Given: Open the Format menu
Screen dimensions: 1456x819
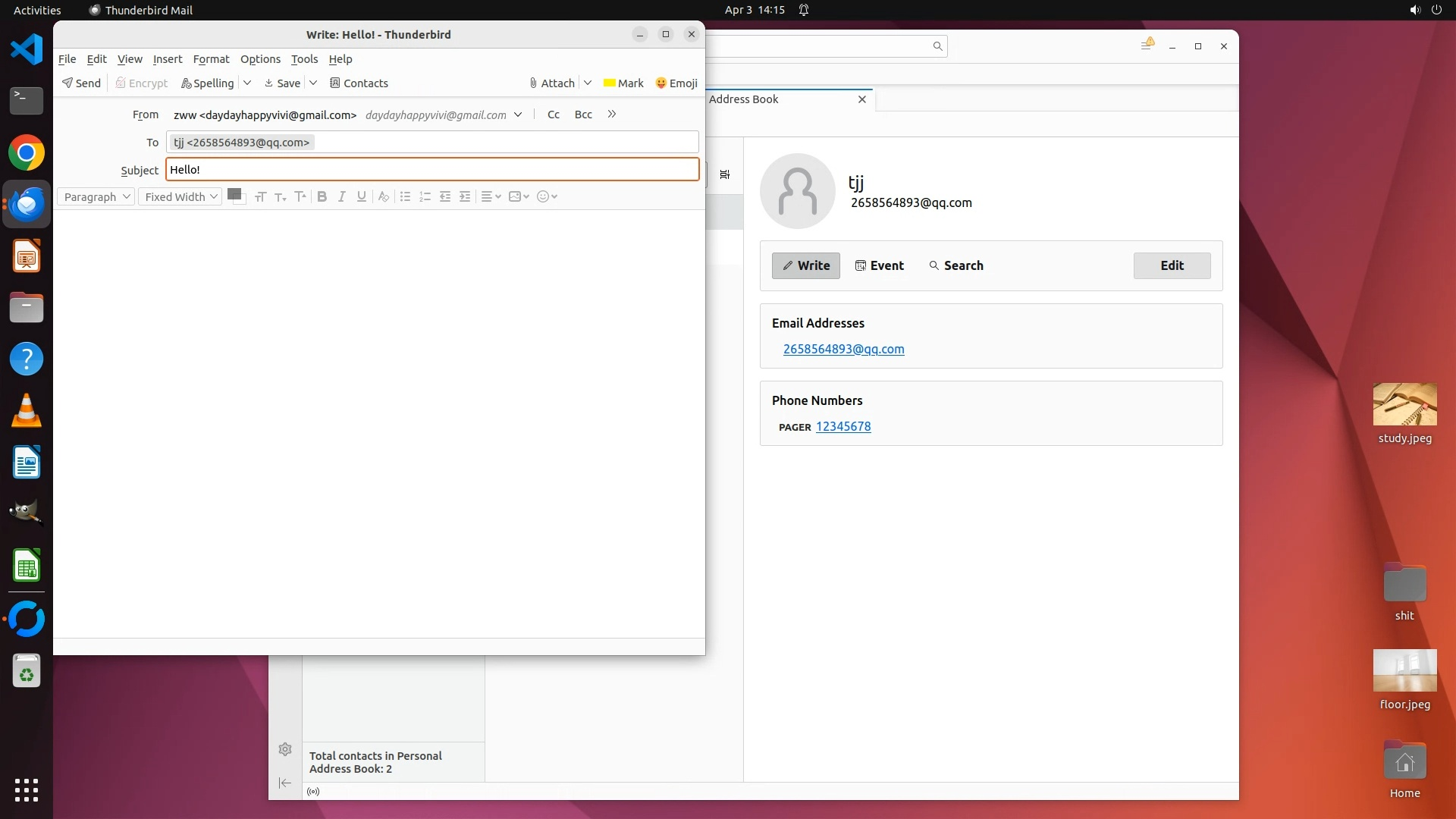Looking at the screenshot, I should click(211, 59).
